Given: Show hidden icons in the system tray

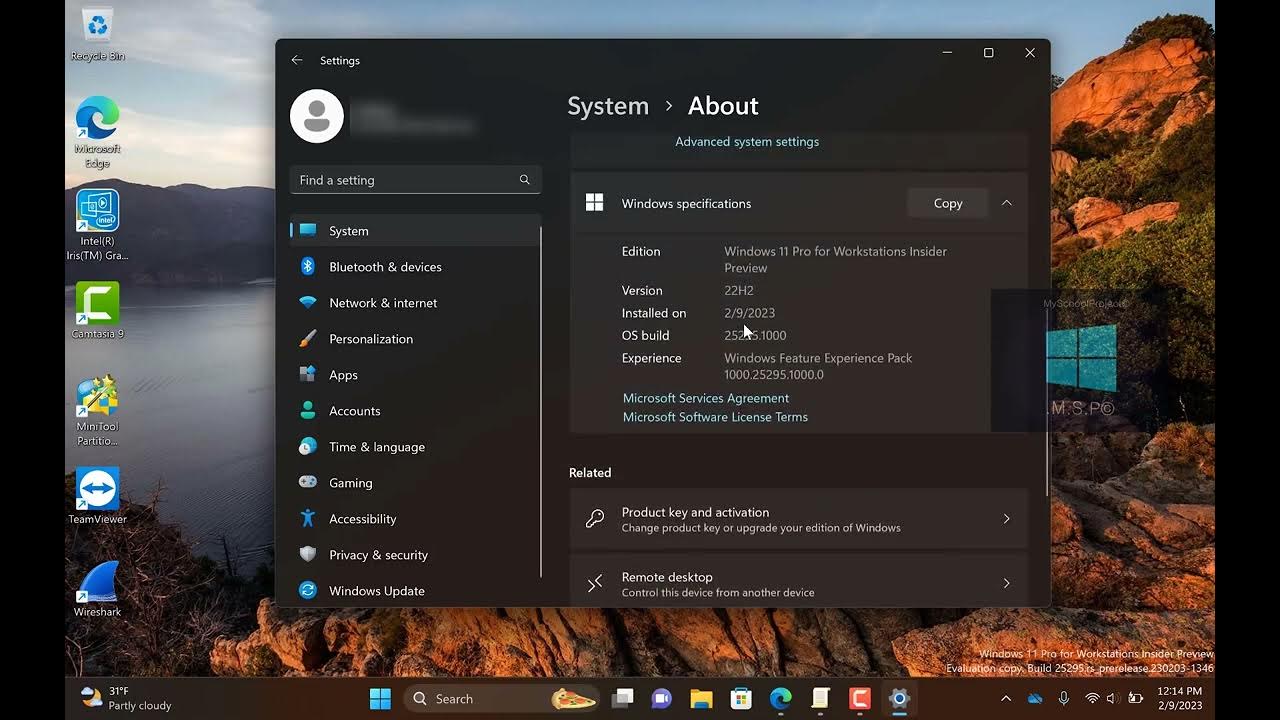Looking at the screenshot, I should (1006, 698).
